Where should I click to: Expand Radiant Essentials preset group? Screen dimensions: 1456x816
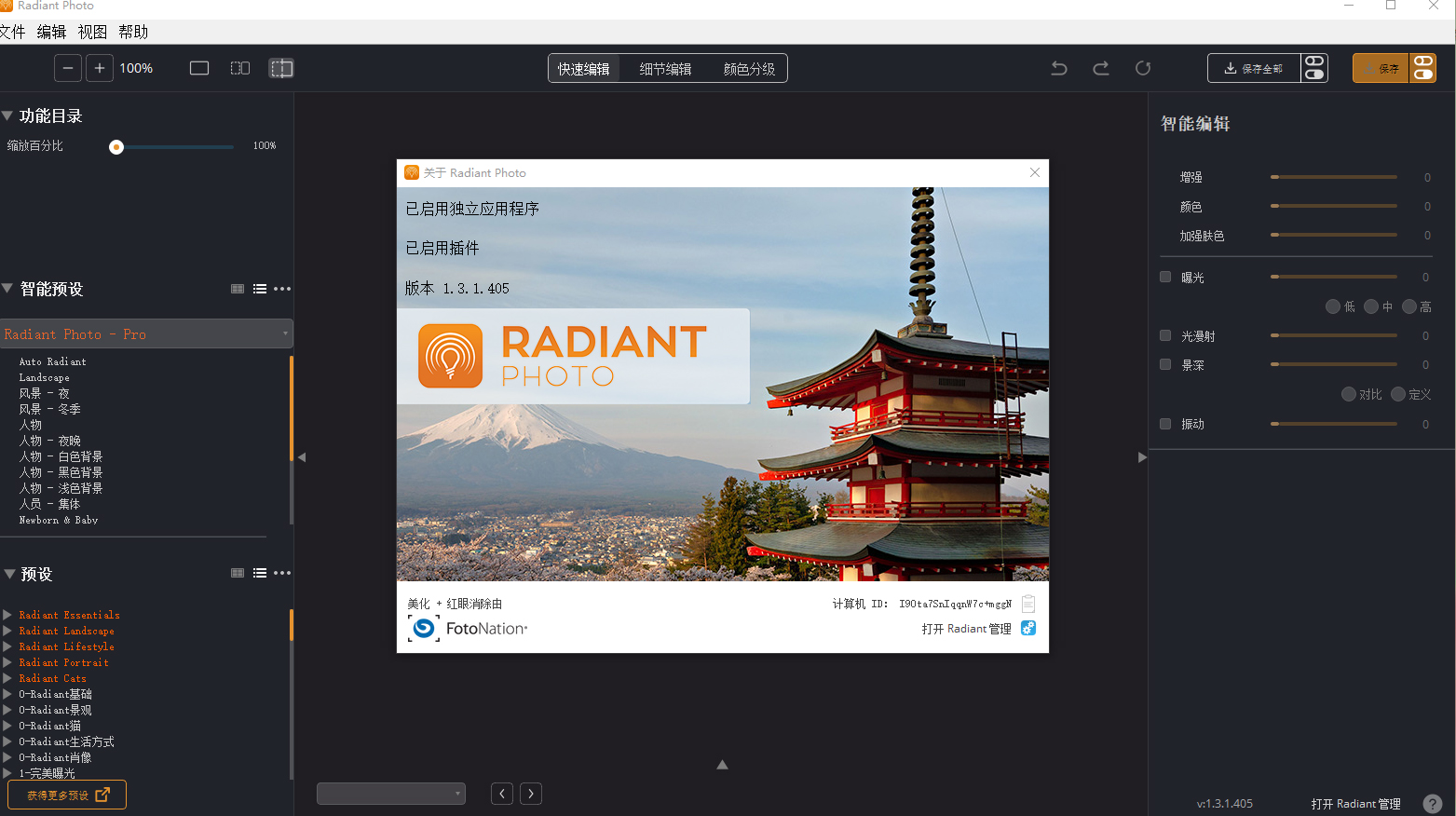7,615
